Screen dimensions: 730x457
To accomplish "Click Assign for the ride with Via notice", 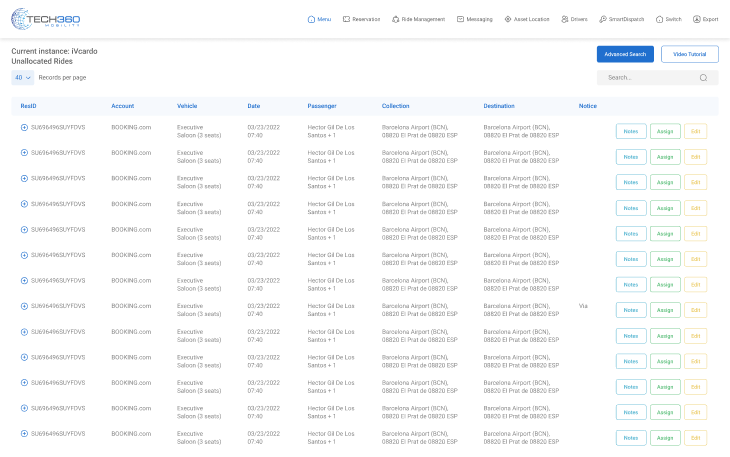I will tap(665, 310).
